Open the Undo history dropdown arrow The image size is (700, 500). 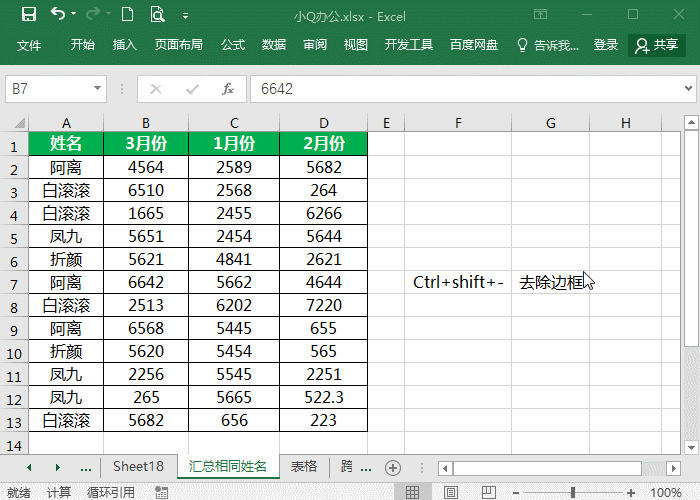click(74, 14)
